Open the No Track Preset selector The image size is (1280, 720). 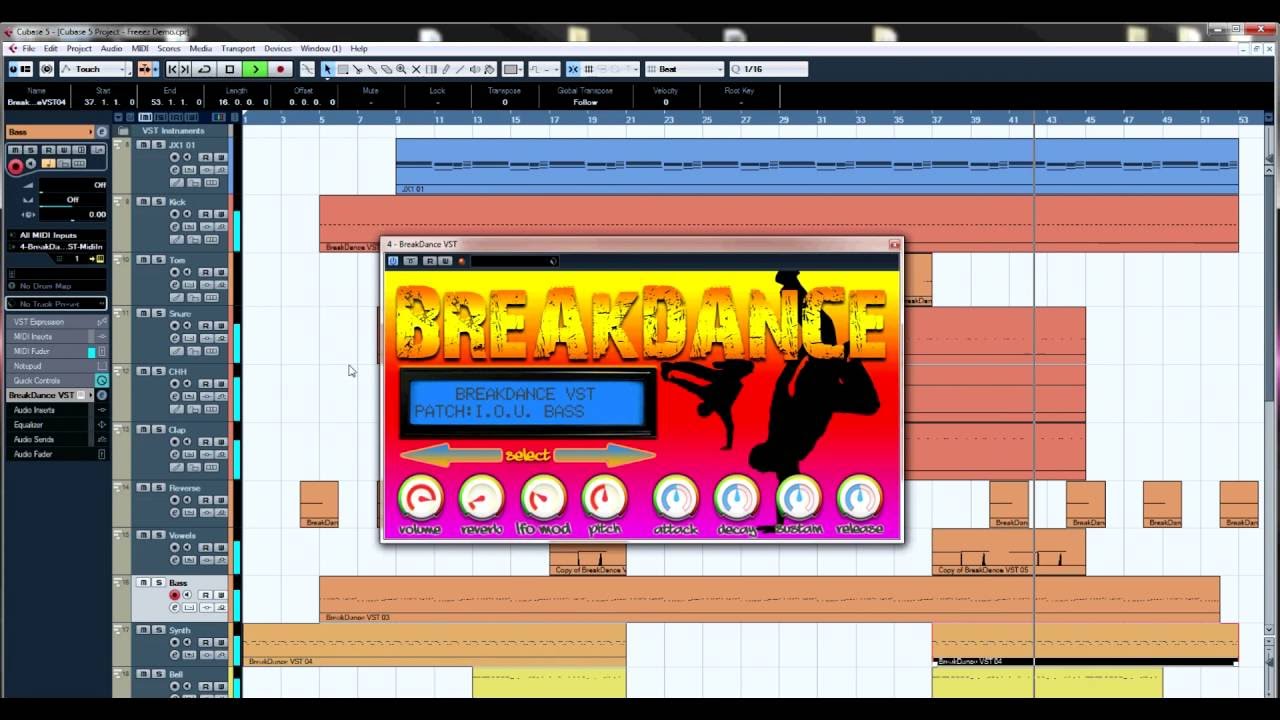click(56, 304)
